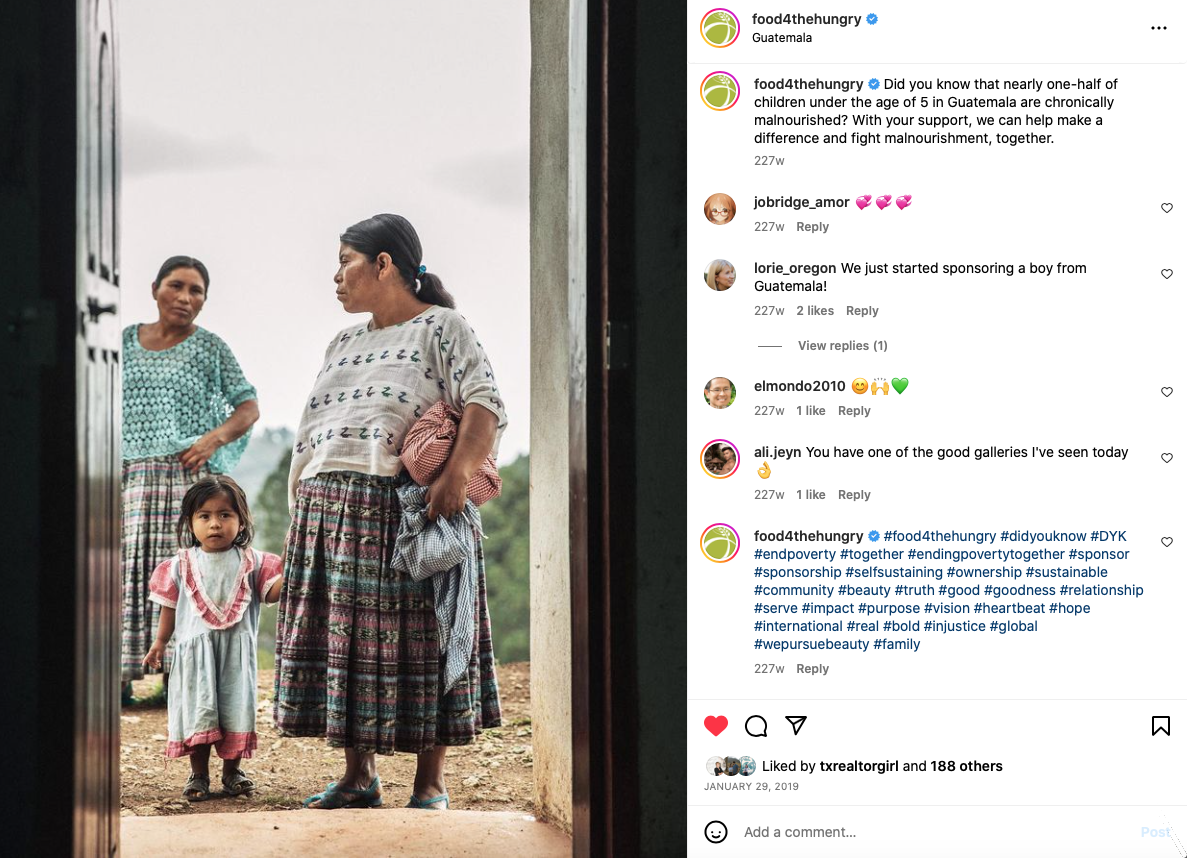Image resolution: width=1187 pixels, height=858 pixels.
Task: Share the post using paper plane icon
Action: tap(796, 725)
